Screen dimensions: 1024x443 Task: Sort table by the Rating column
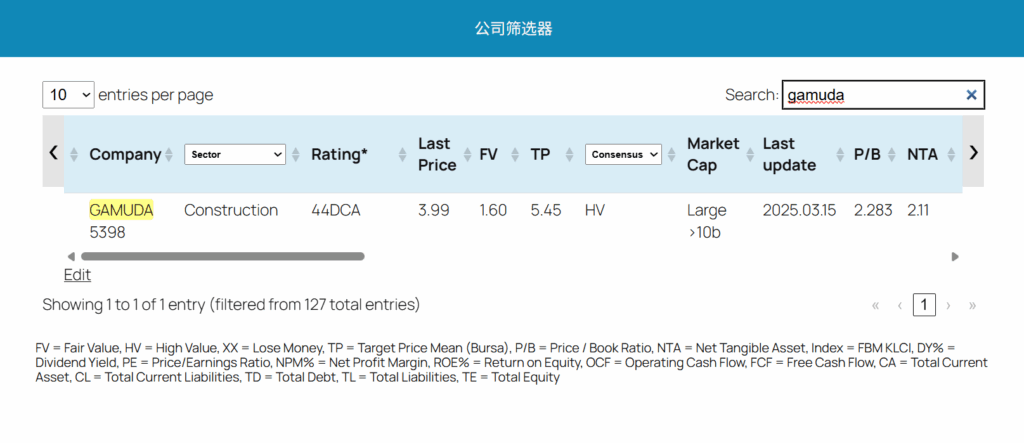click(x=339, y=154)
